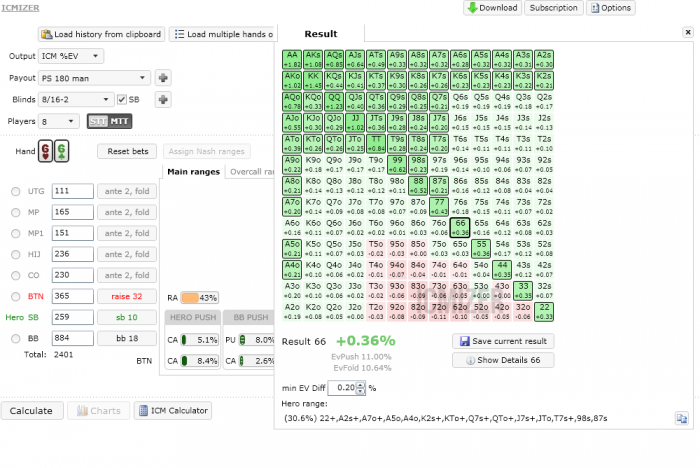Adjust min EV Diff with the stepper arrows
Image resolution: width=700 pixels, height=468 pixels.
pos(360,388)
